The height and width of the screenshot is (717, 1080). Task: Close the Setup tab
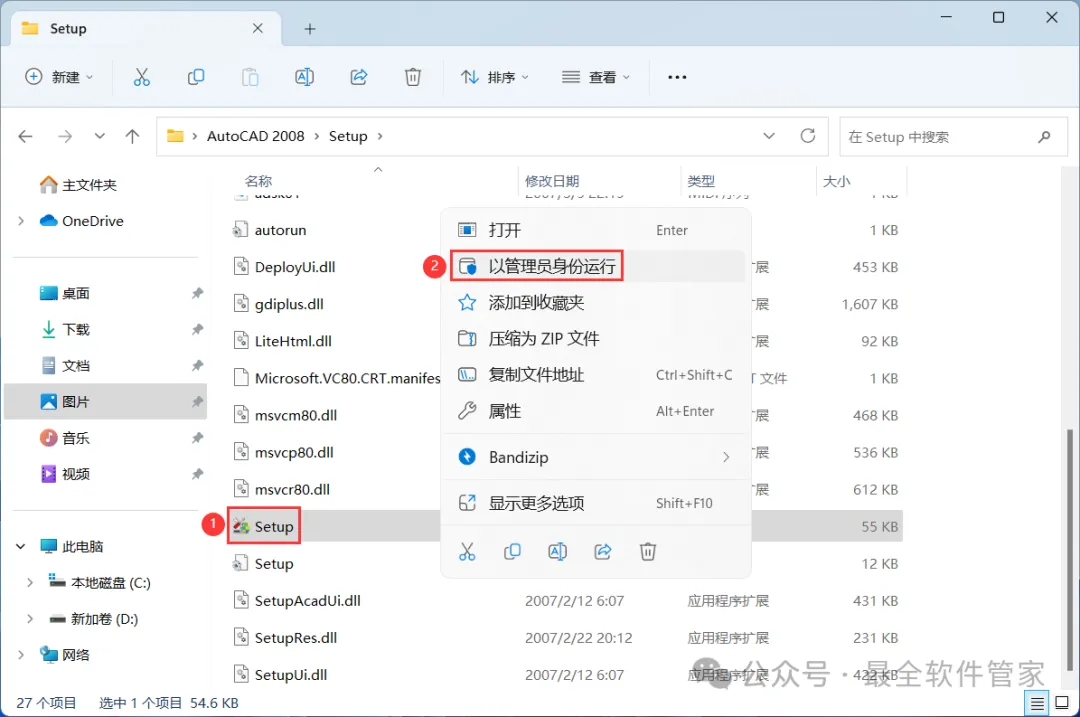[x=258, y=28]
